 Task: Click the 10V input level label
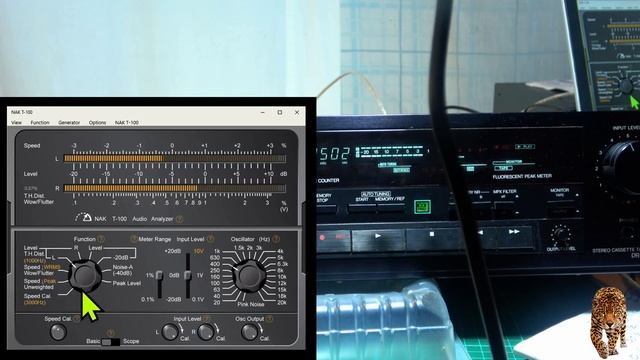pyautogui.click(x=198, y=251)
